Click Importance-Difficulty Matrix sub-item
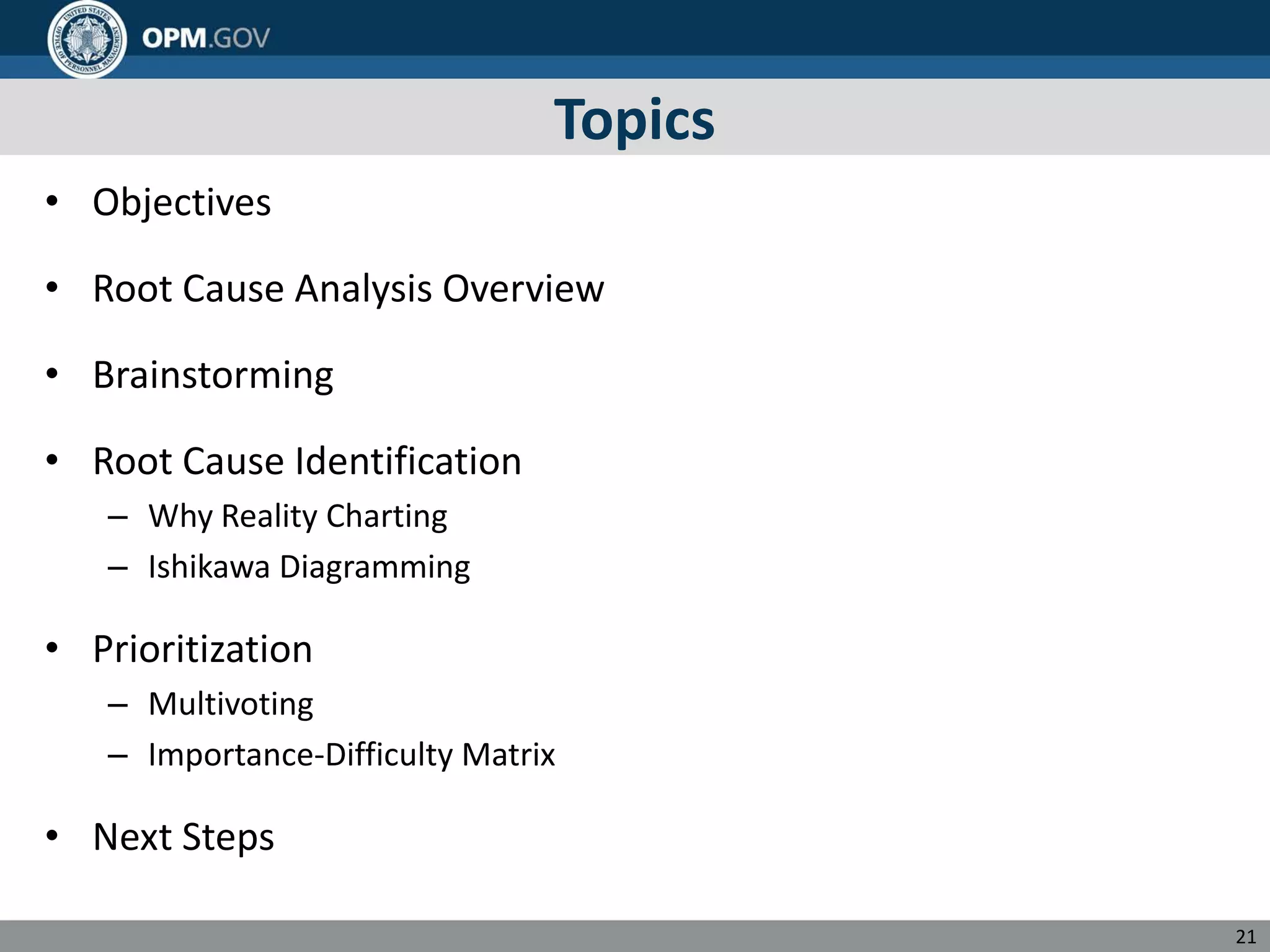The width and height of the screenshot is (1270, 952). (352, 754)
